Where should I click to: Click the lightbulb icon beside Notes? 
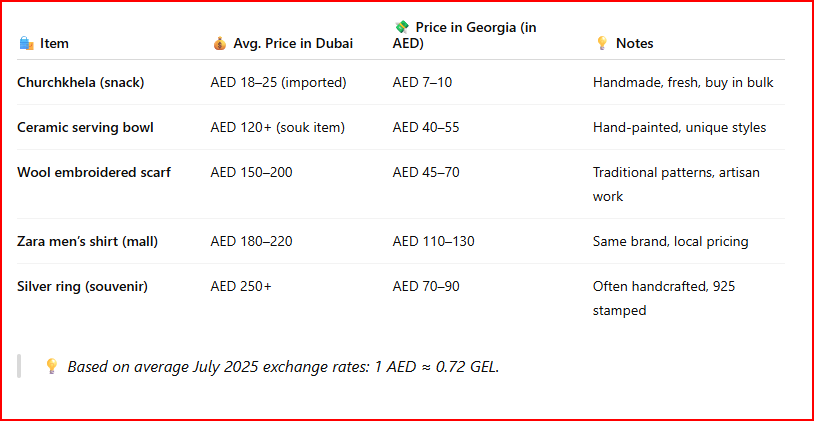click(602, 43)
